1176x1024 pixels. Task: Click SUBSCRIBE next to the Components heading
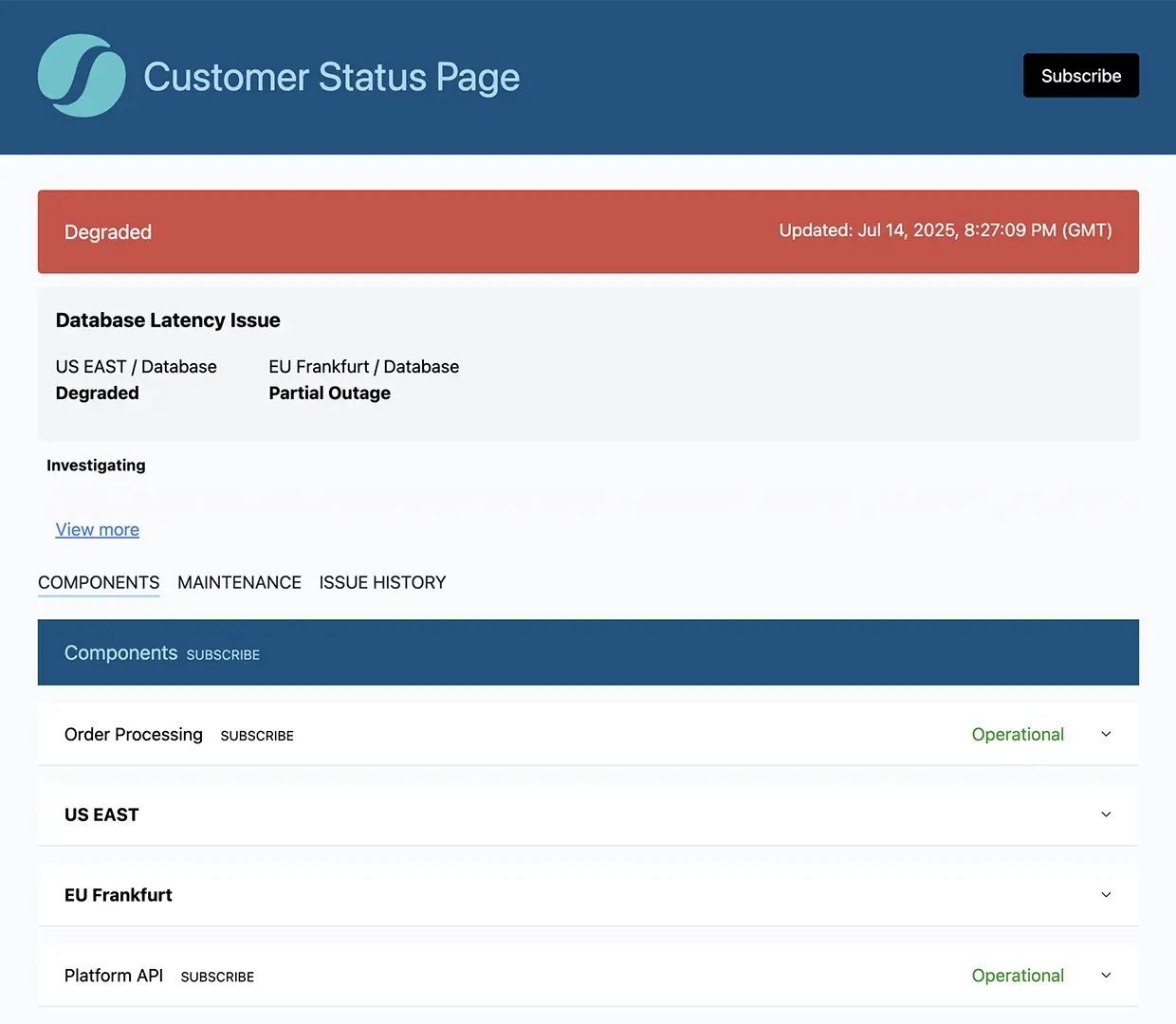coord(223,655)
